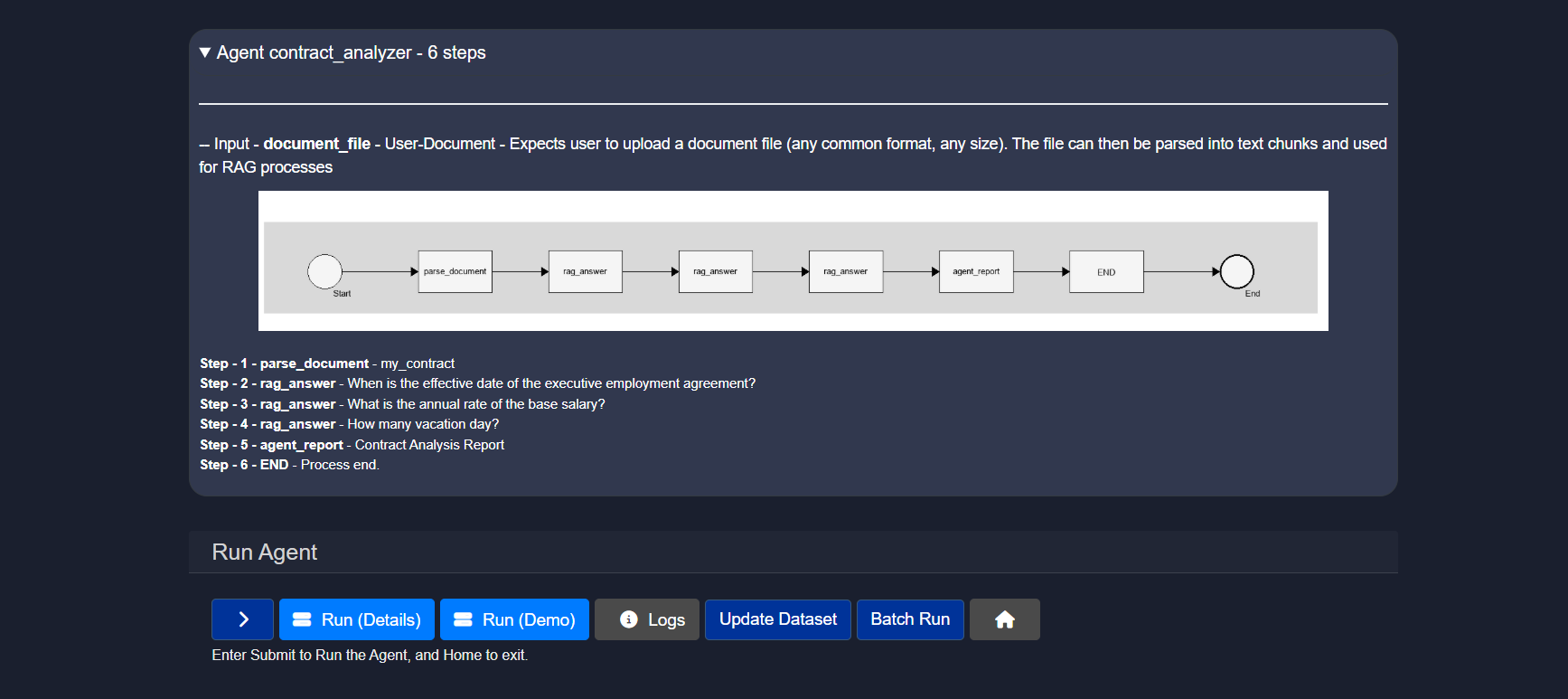Click Step 4 vacation day question line
The width and height of the screenshot is (1568, 699).
tap(349, 424)
